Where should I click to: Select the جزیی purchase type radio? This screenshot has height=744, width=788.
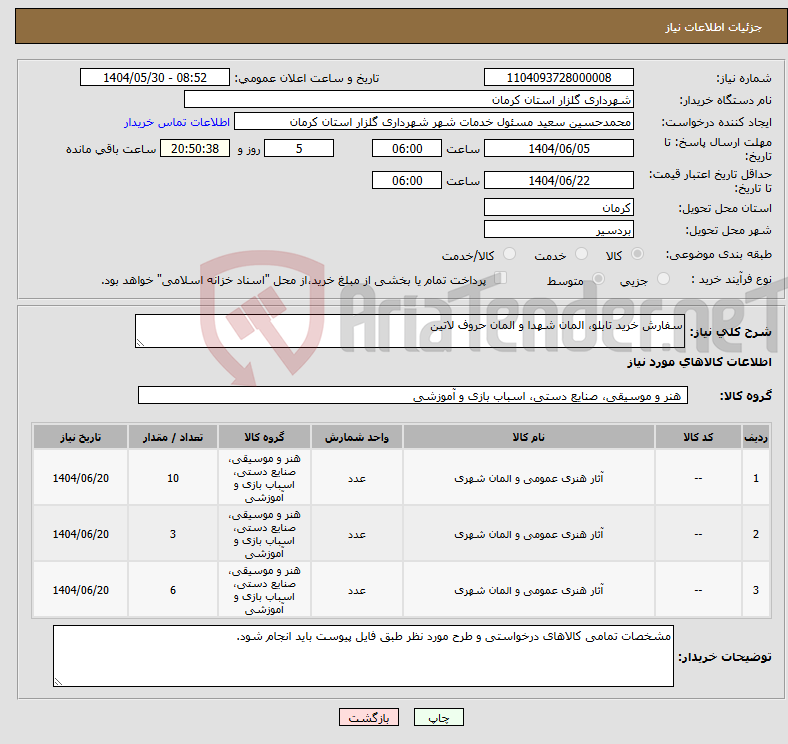(x=663, y=278)
